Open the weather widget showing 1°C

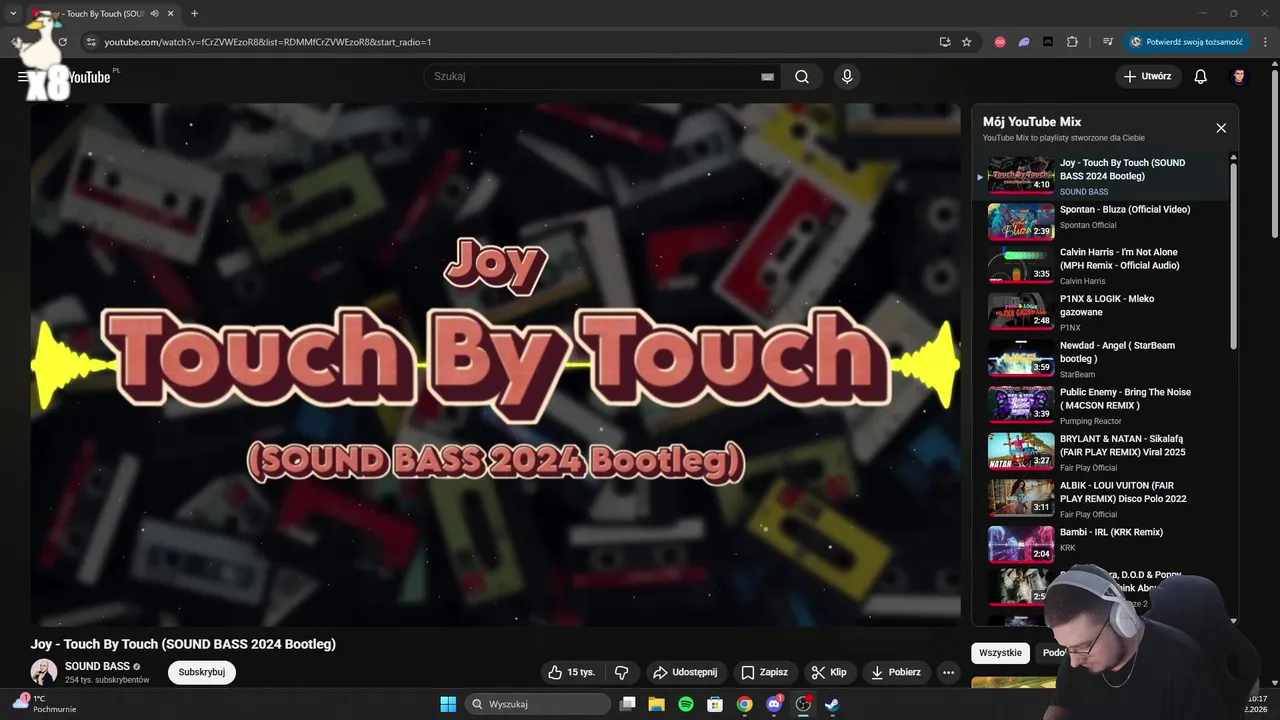tap(45, 704)
